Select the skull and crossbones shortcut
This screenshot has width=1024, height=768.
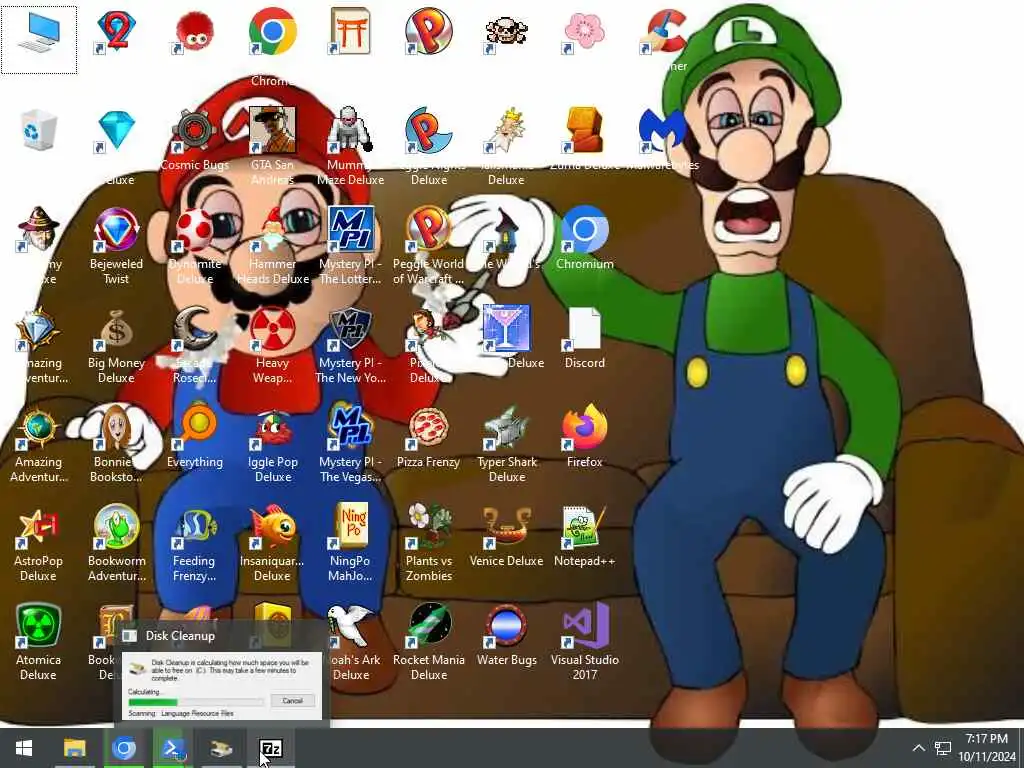click(507, 33)
